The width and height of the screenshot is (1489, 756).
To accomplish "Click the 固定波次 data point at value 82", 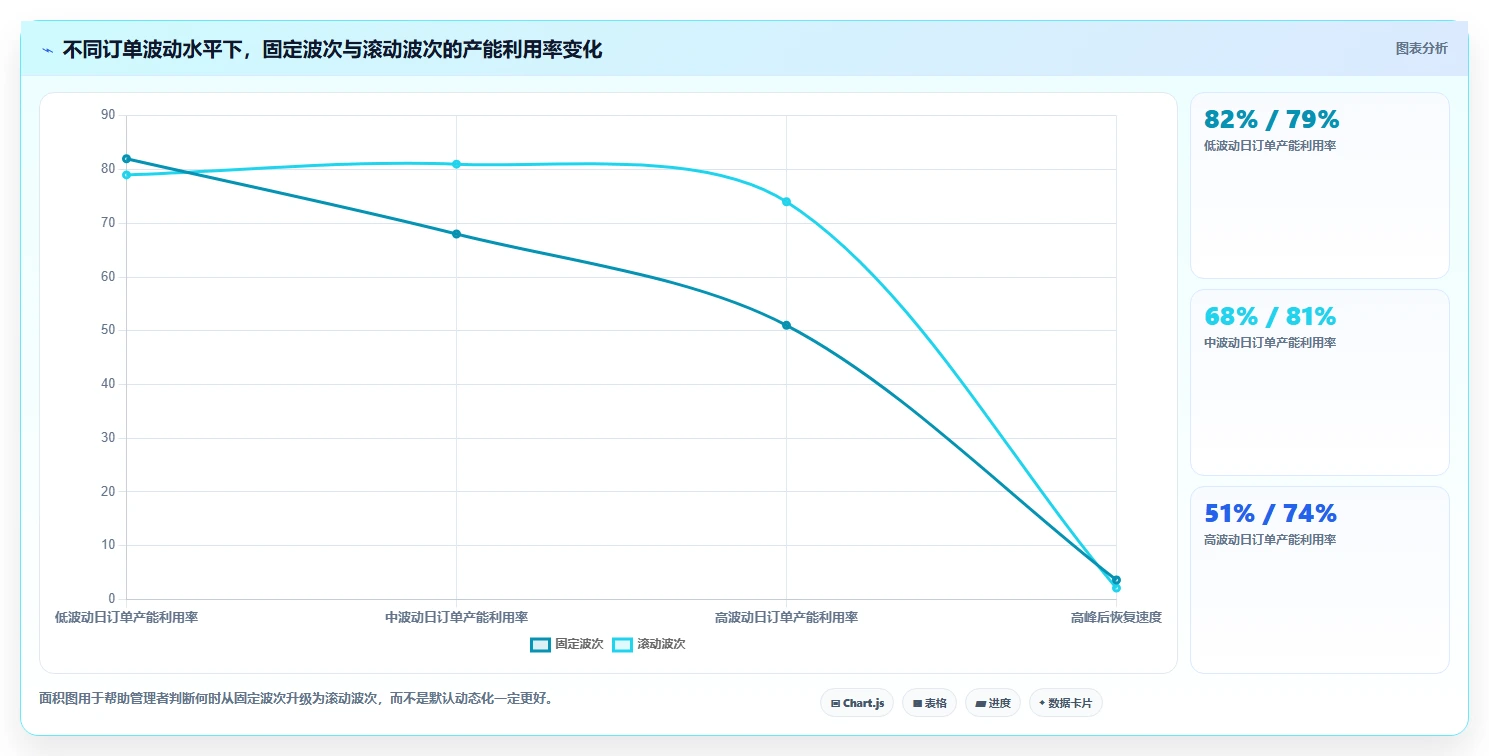I will pos(126,158).
